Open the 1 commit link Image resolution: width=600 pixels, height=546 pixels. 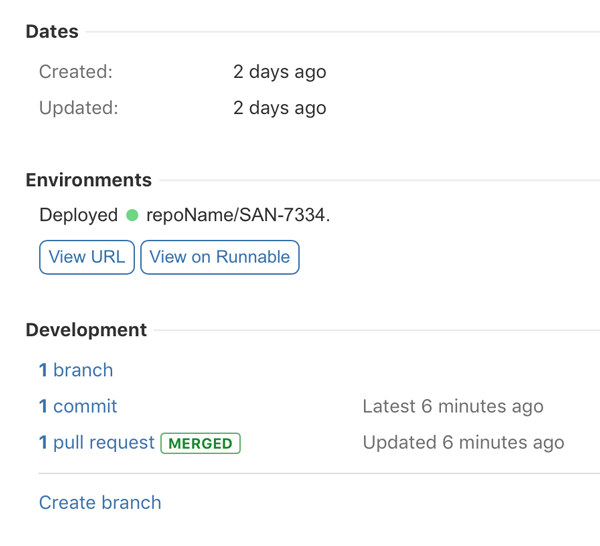[x=78, y=406]
